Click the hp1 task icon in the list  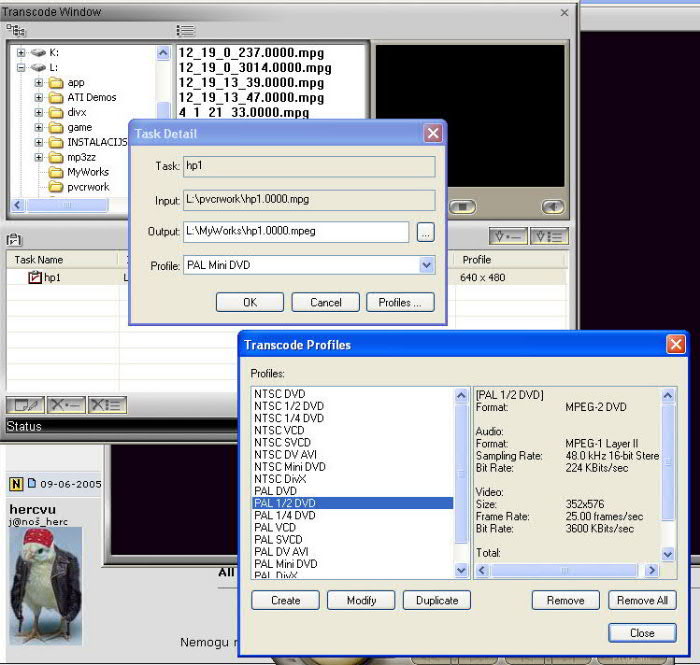35,277
